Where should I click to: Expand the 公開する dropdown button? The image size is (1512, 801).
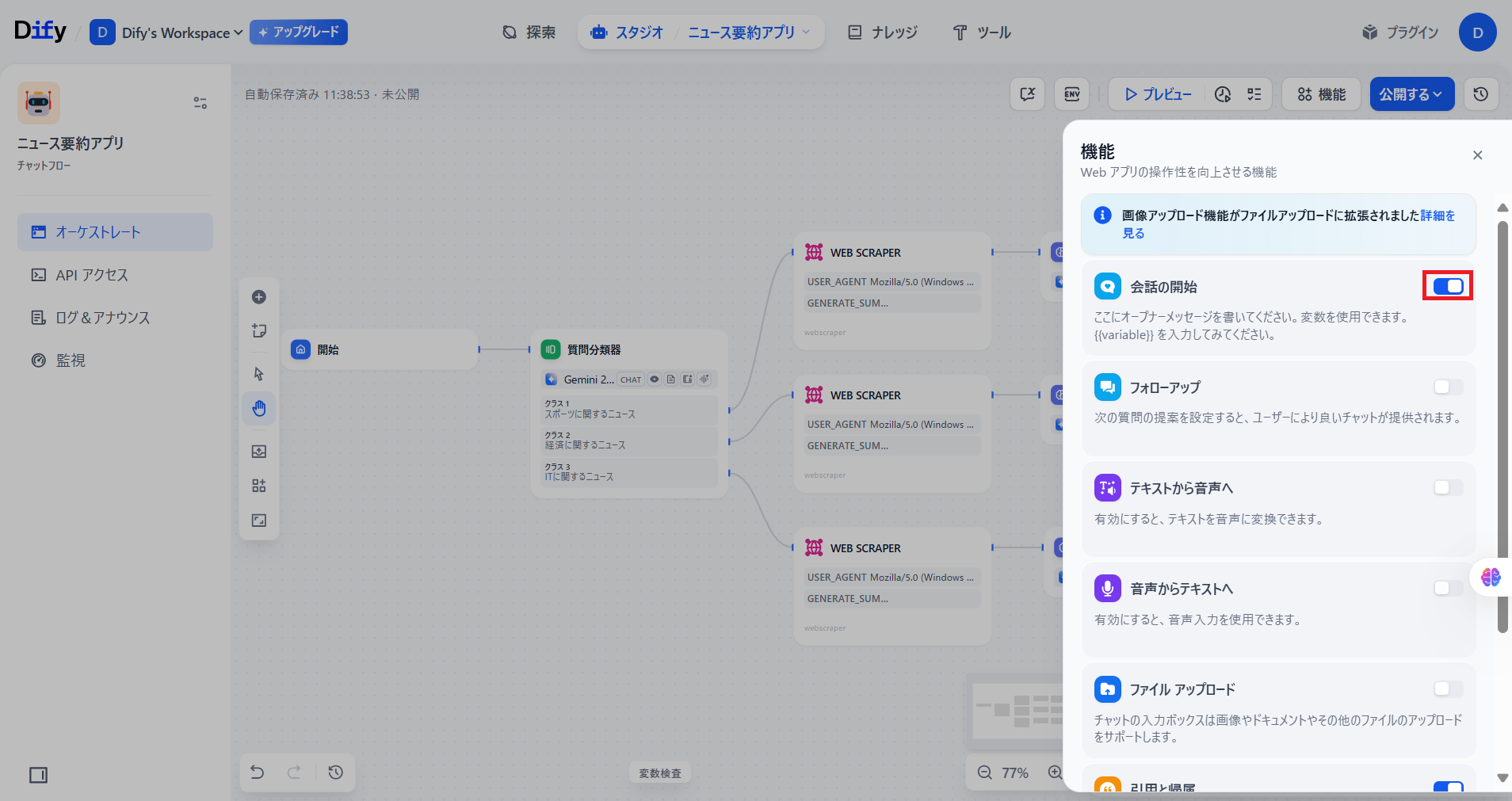point(1411,94)
